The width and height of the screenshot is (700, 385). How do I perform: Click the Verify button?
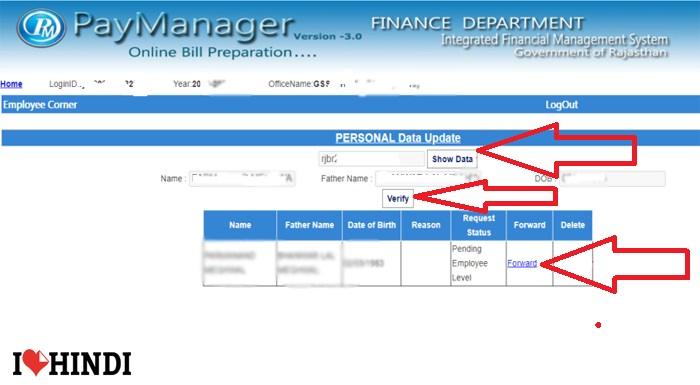[398, 199]
